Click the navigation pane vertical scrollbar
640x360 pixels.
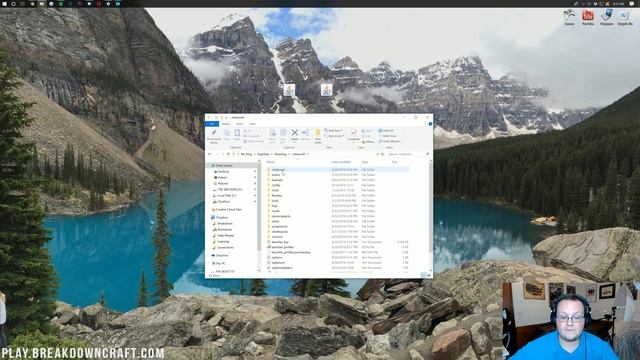point(259,206)
